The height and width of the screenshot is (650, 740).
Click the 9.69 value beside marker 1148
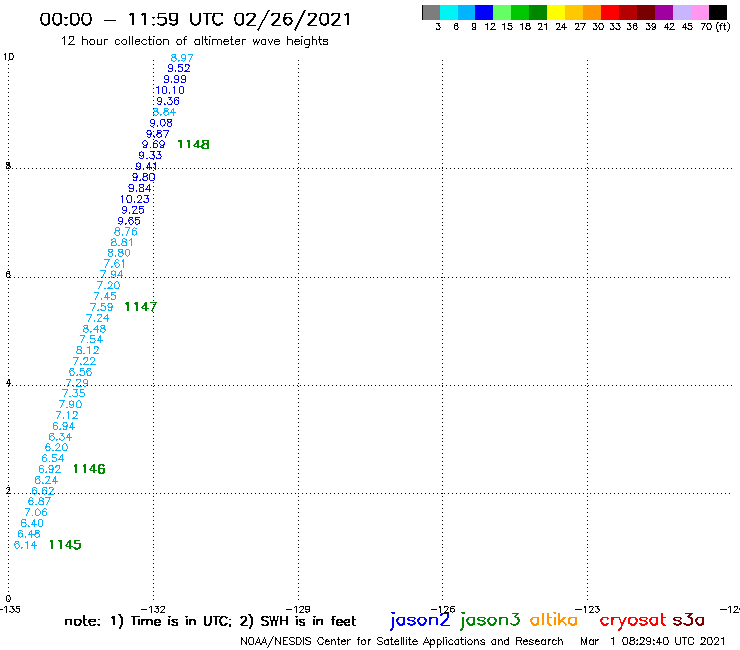(x=153, y=144)
